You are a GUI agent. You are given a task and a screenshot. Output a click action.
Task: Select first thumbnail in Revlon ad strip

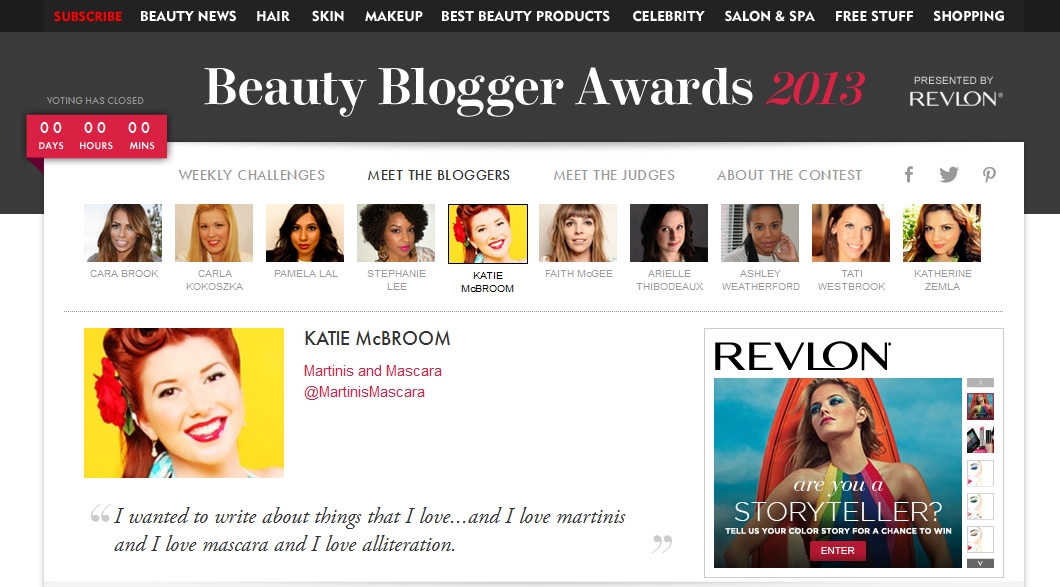980,406
